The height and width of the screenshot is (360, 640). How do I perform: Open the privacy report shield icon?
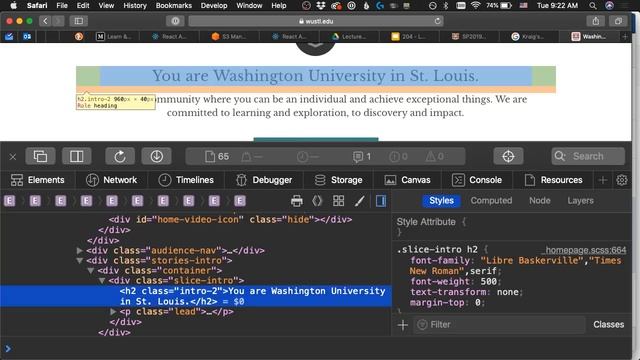coord(175,21)
